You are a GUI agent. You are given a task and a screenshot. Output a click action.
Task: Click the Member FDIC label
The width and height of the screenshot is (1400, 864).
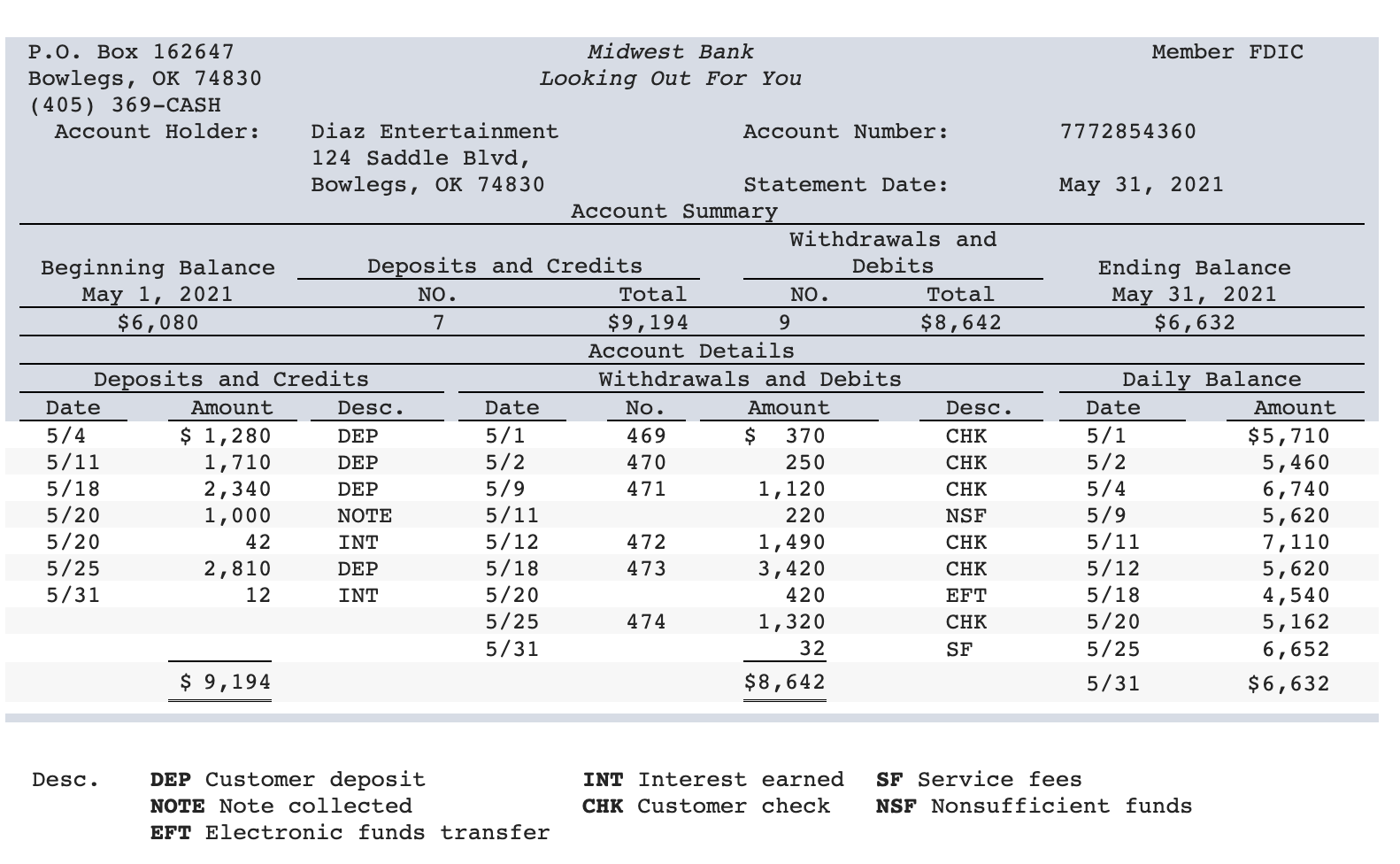1227,52
